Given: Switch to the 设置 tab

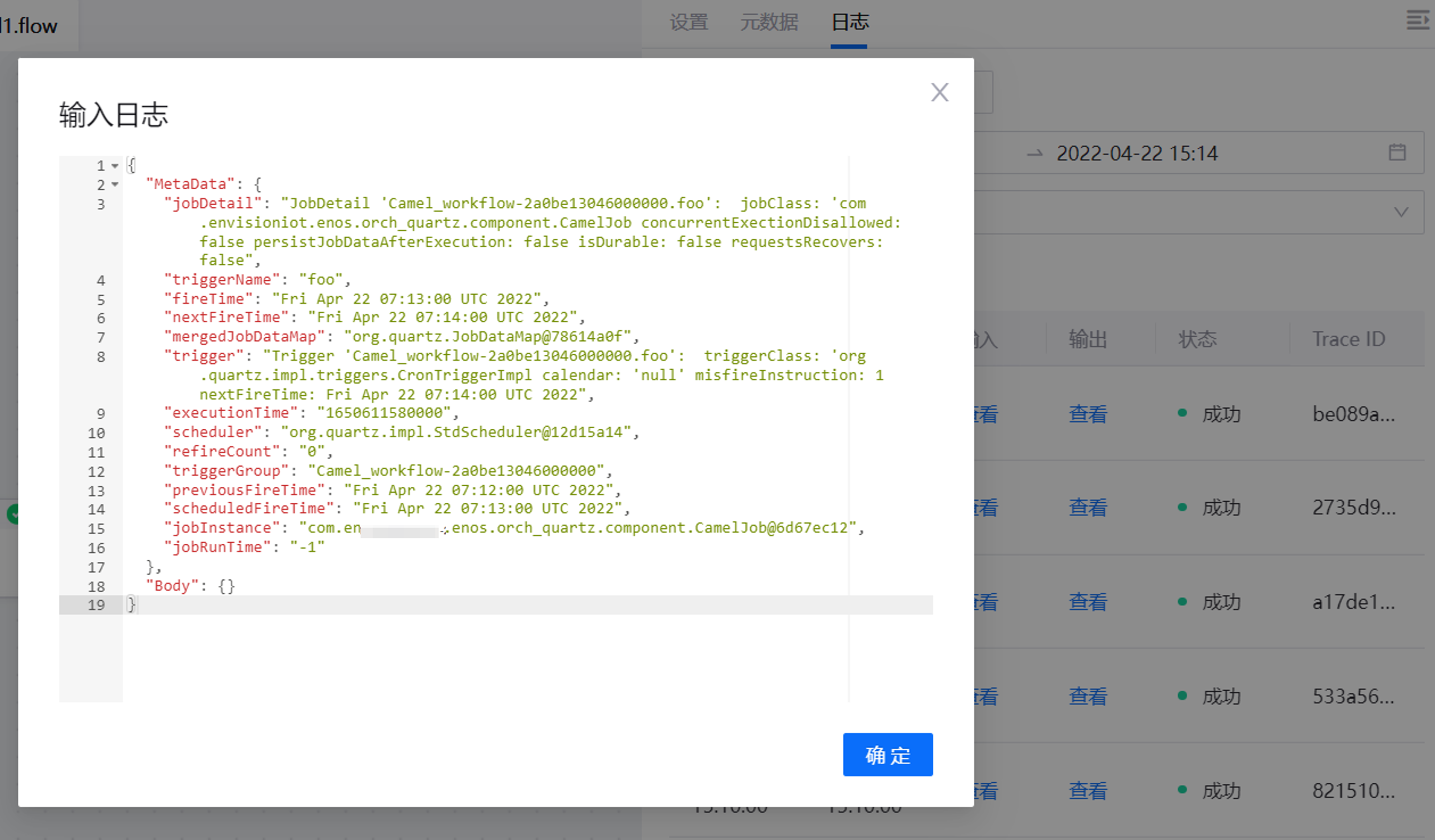Looking at the screenshot, I should point(688,23).
